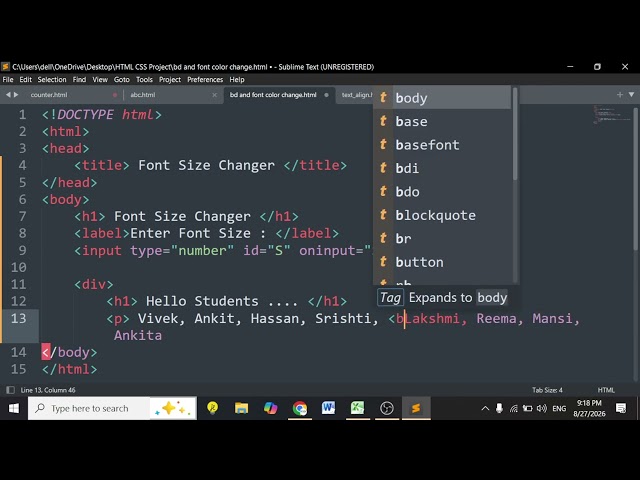Open Google Chrome from taskbar
This screenshot has width=640, height=480.
300,408
